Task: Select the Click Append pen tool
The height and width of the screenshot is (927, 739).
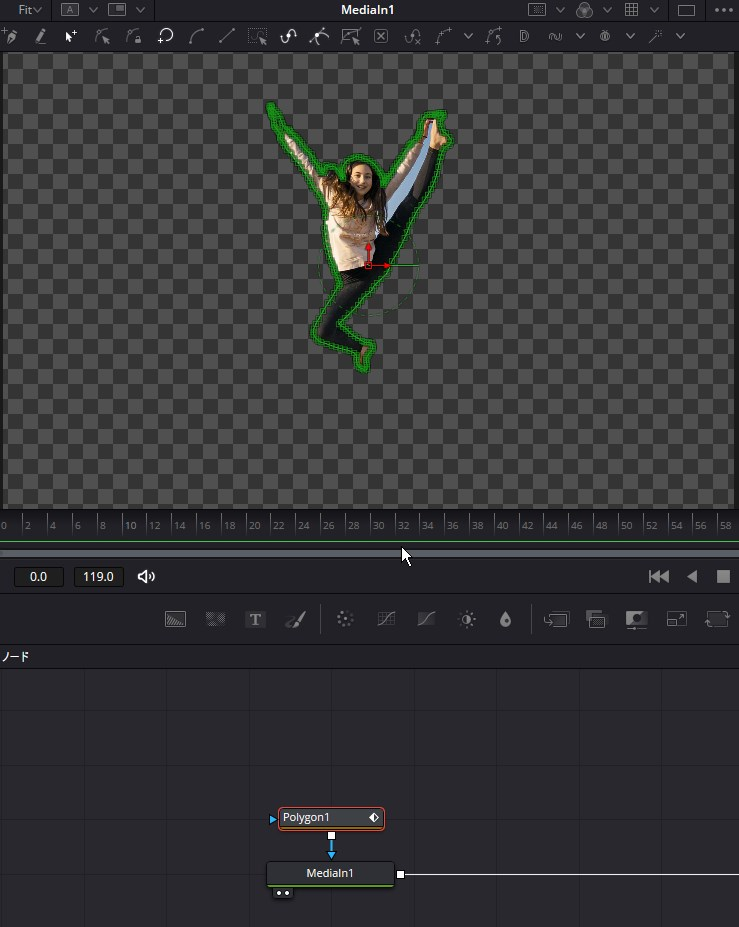Action: coord(10,36)
